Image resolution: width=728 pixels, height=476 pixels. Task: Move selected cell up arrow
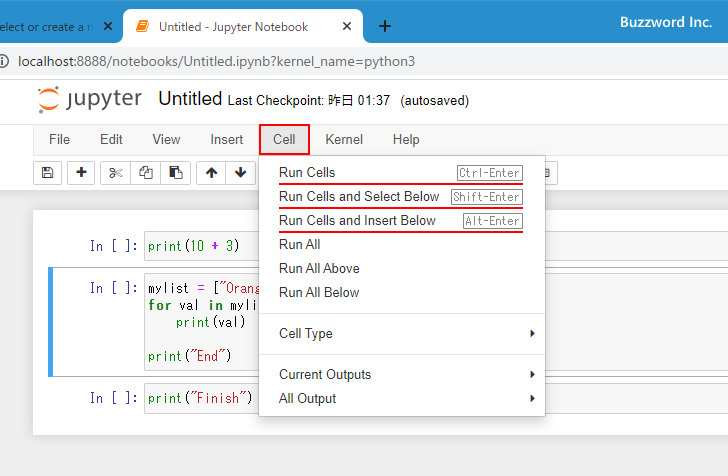pos(211,173)
